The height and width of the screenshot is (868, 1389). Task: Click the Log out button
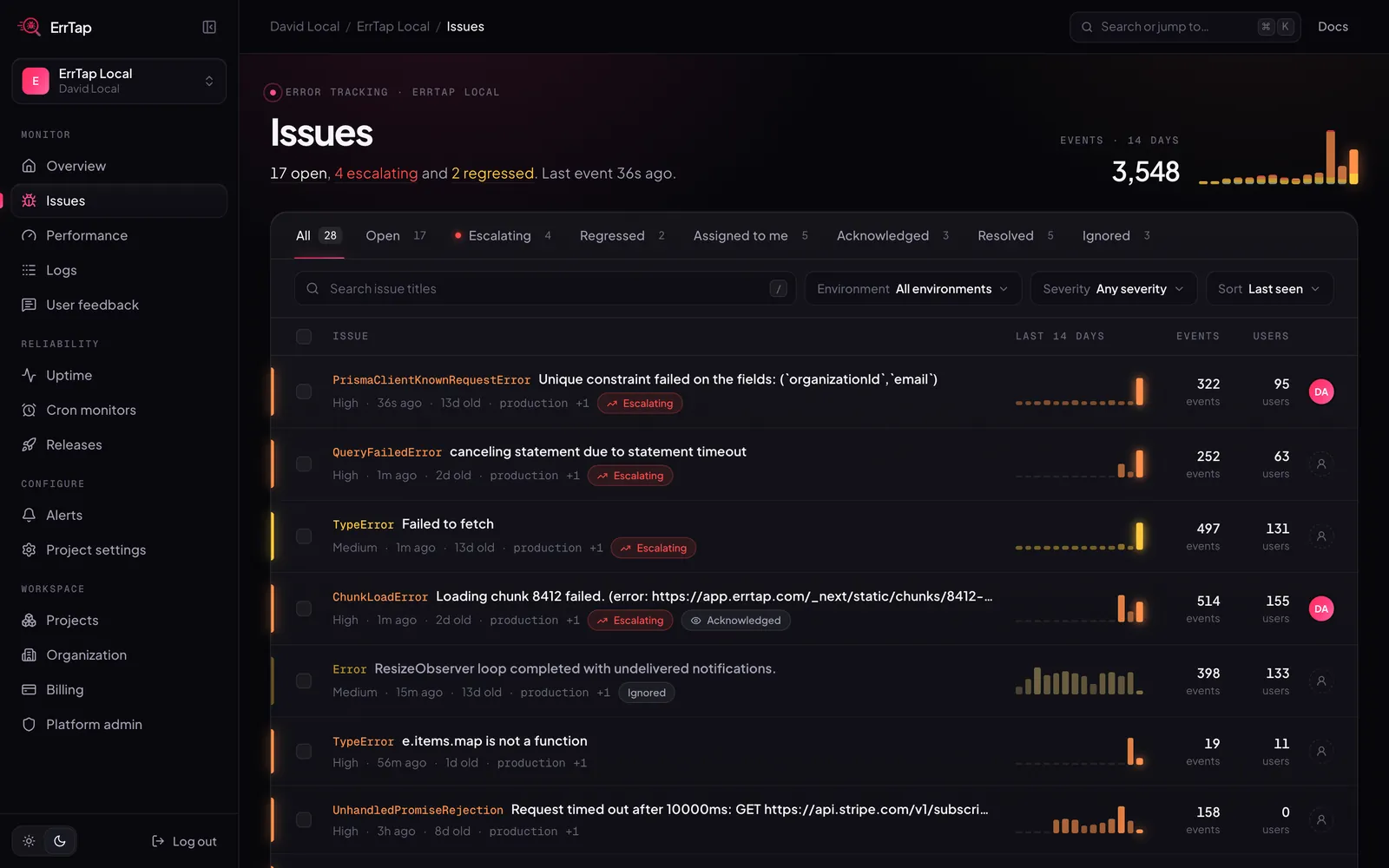(184, 841)
